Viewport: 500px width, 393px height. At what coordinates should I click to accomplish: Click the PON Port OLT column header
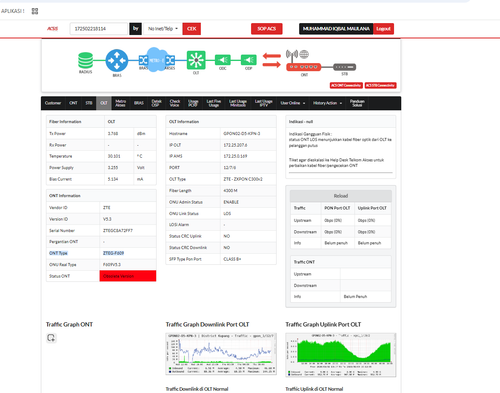pyautogui.click(x=337, y=208)
